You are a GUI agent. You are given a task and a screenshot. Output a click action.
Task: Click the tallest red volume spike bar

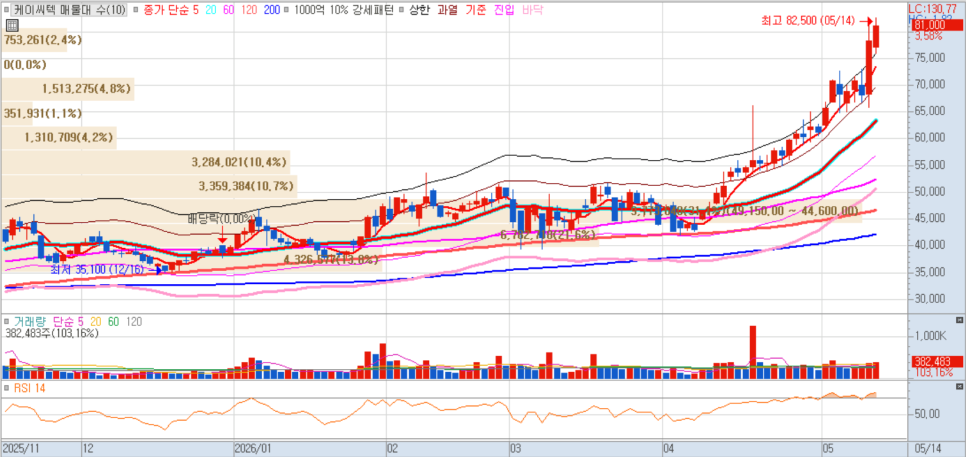pyautogui.click(x=753, y=352)
